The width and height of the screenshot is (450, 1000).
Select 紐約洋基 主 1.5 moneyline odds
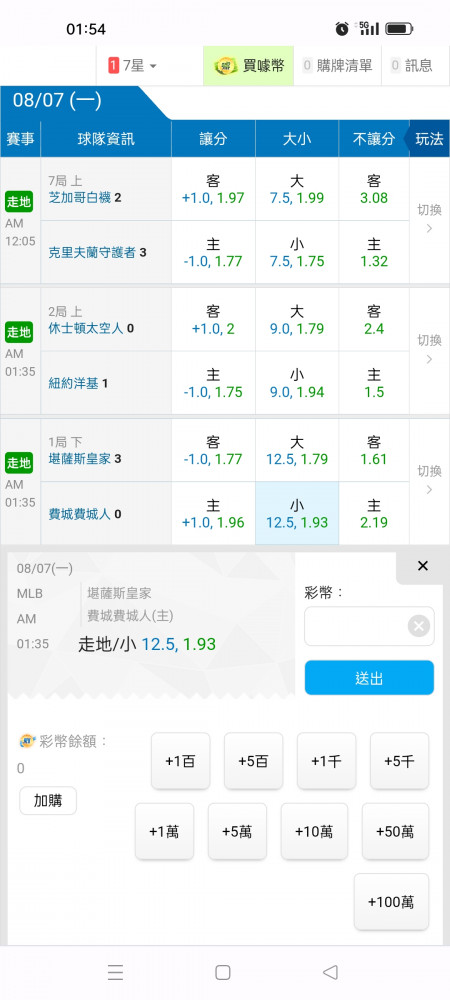coord(374,383)
